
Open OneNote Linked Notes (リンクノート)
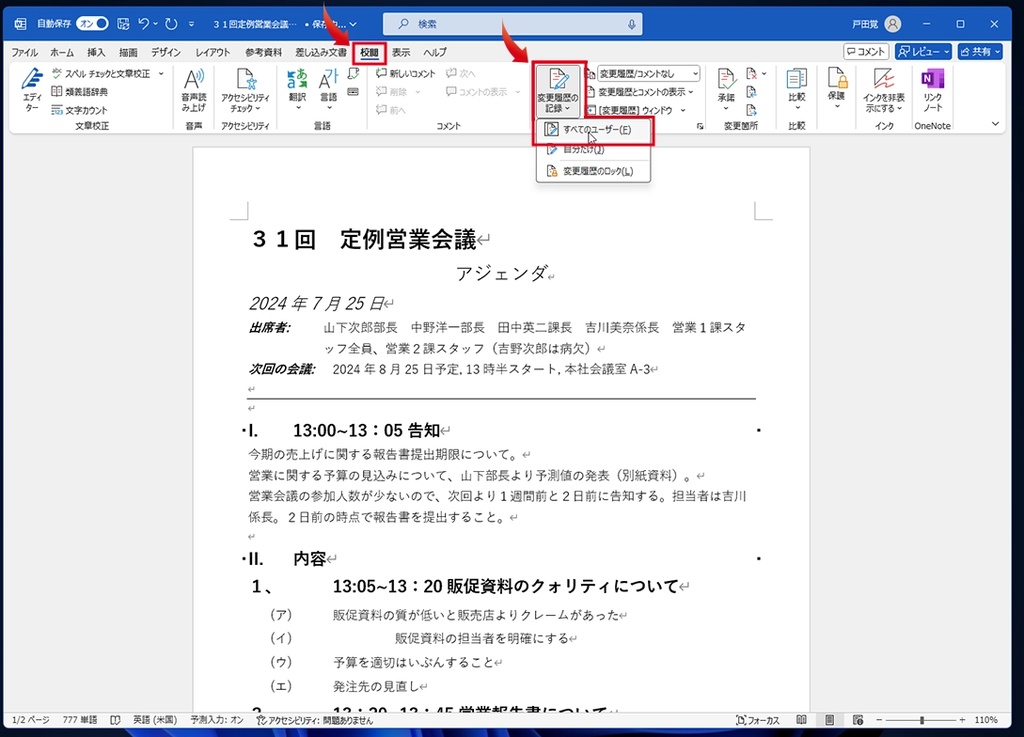coord(933,89)
